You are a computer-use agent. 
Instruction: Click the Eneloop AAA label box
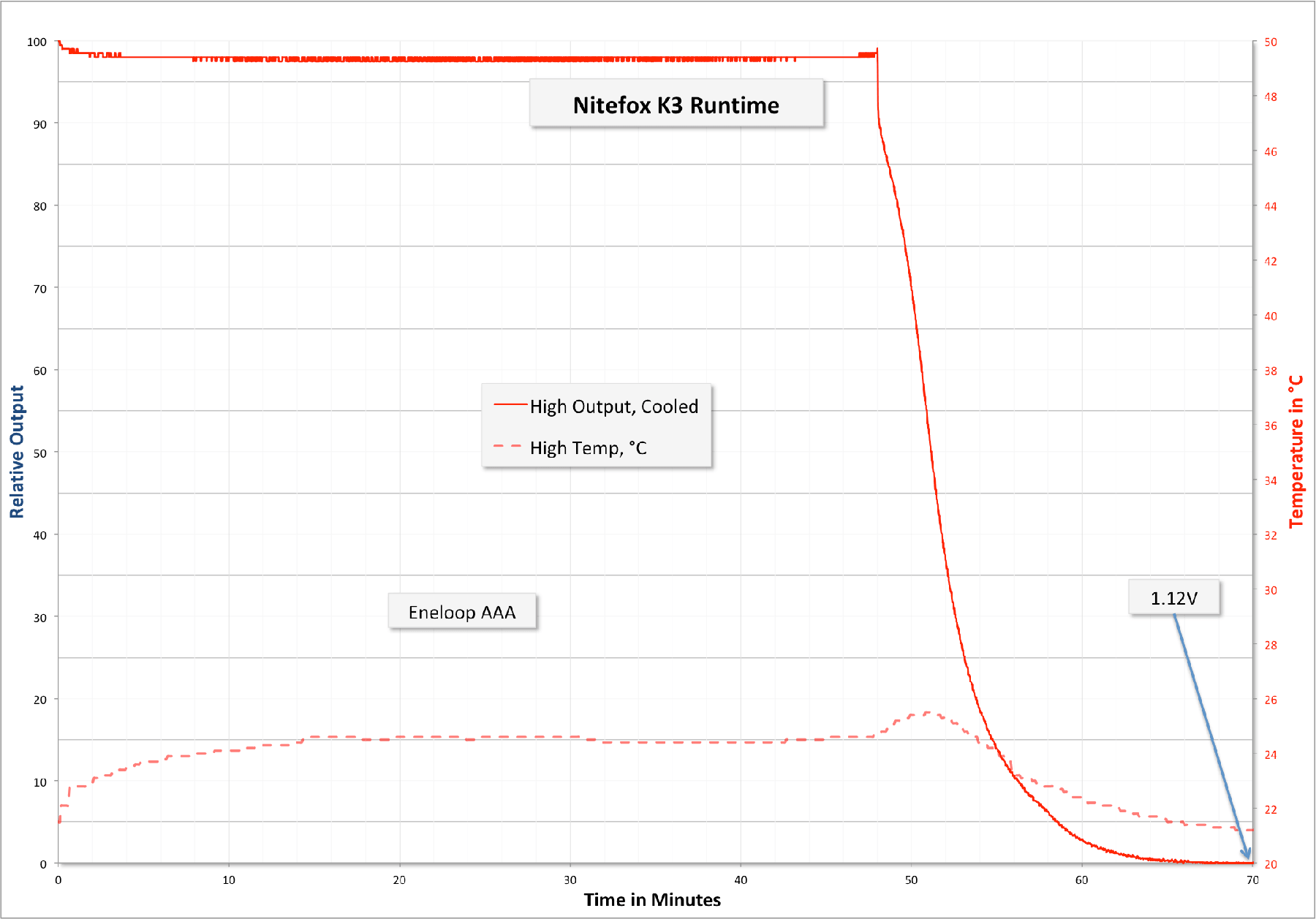(461, 612)
